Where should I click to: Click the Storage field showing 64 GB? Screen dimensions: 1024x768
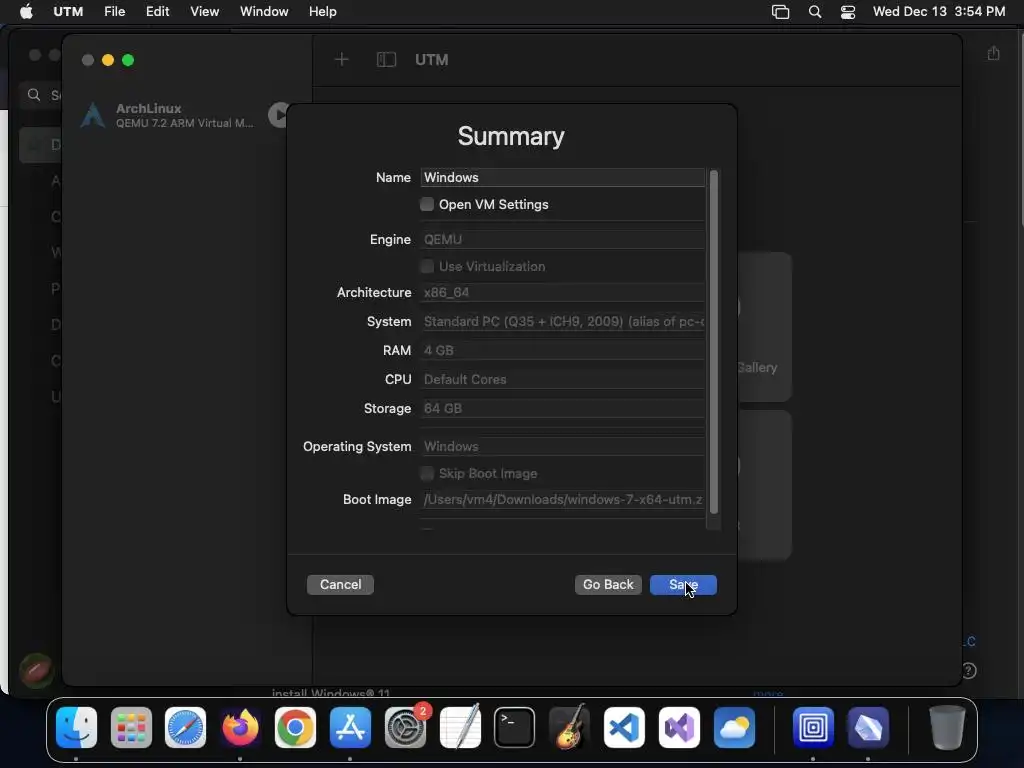562,408
